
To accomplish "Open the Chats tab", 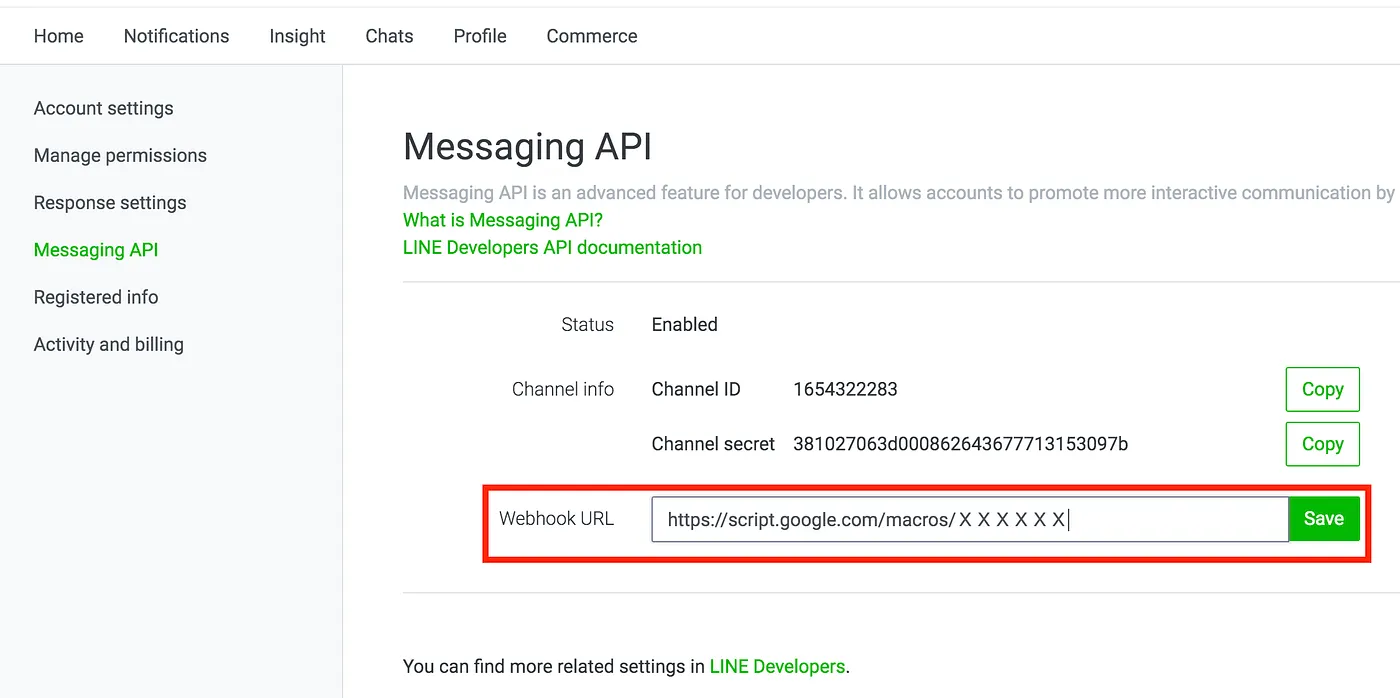I will coord(389,36).
